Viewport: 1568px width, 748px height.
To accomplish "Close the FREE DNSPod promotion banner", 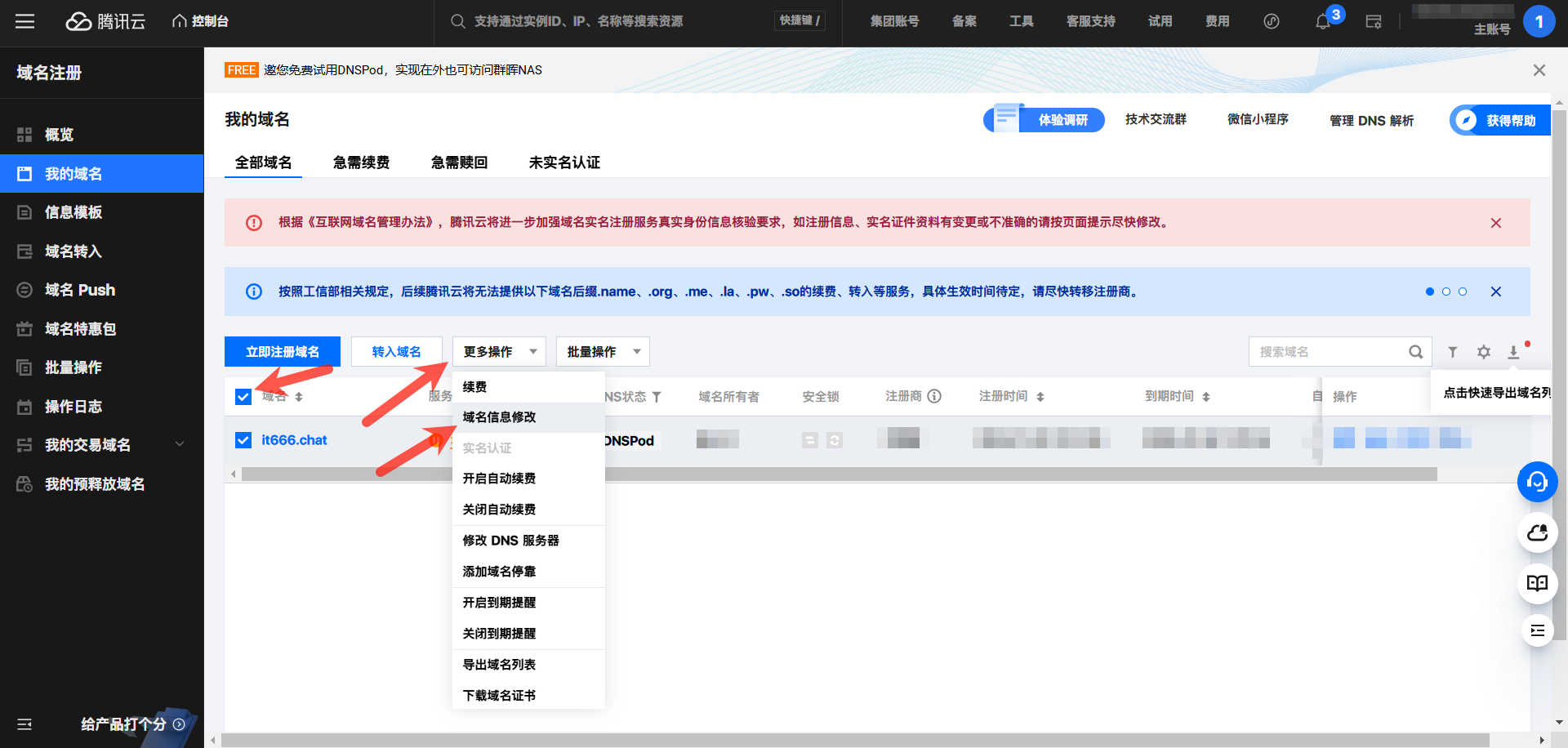I will click(1539, 70).
